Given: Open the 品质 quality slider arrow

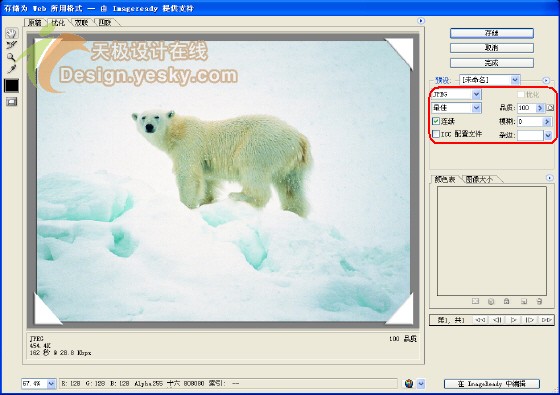Looking at the screenshot, I should click(540, 108).
